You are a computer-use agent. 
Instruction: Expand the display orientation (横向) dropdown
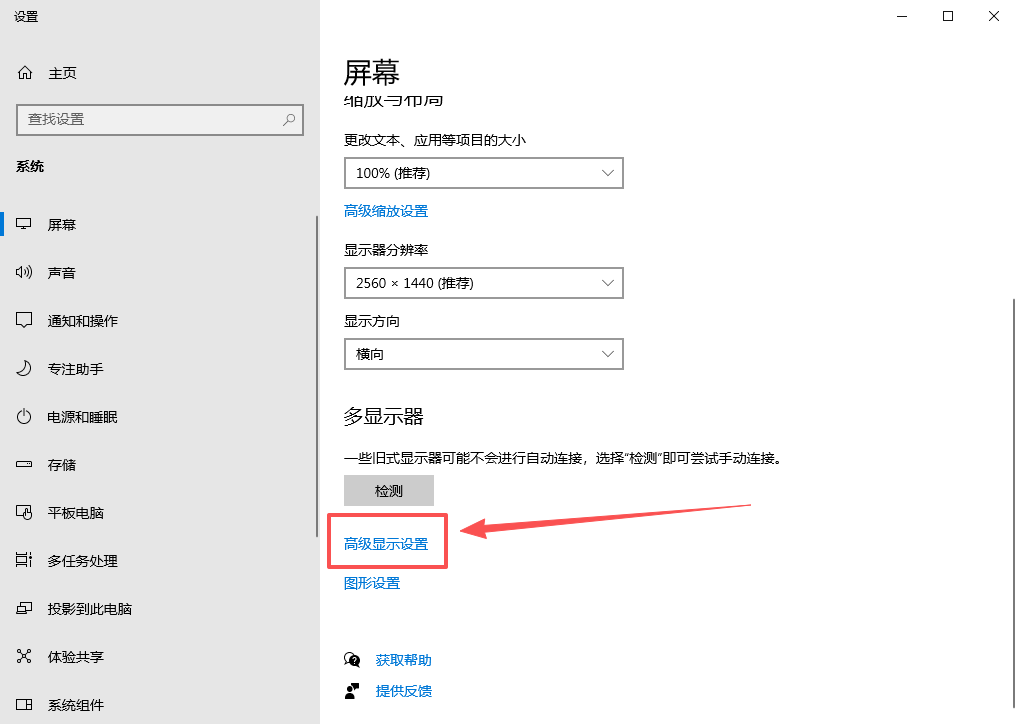[483, 354]
